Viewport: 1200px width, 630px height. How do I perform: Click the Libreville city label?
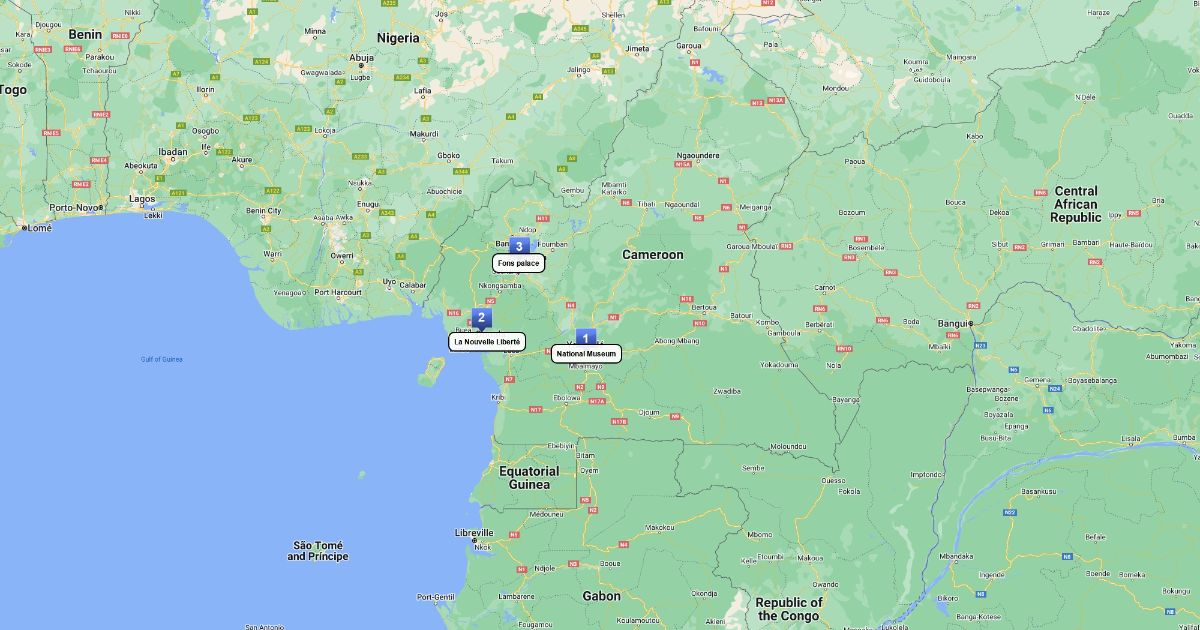474,533
